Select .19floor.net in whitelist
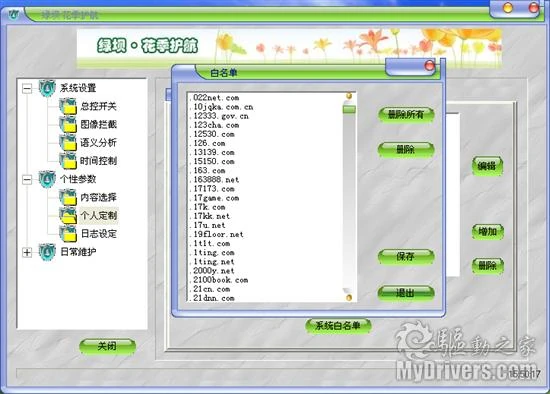The height and width of the screenshot is (394, 550). (216, 234)
